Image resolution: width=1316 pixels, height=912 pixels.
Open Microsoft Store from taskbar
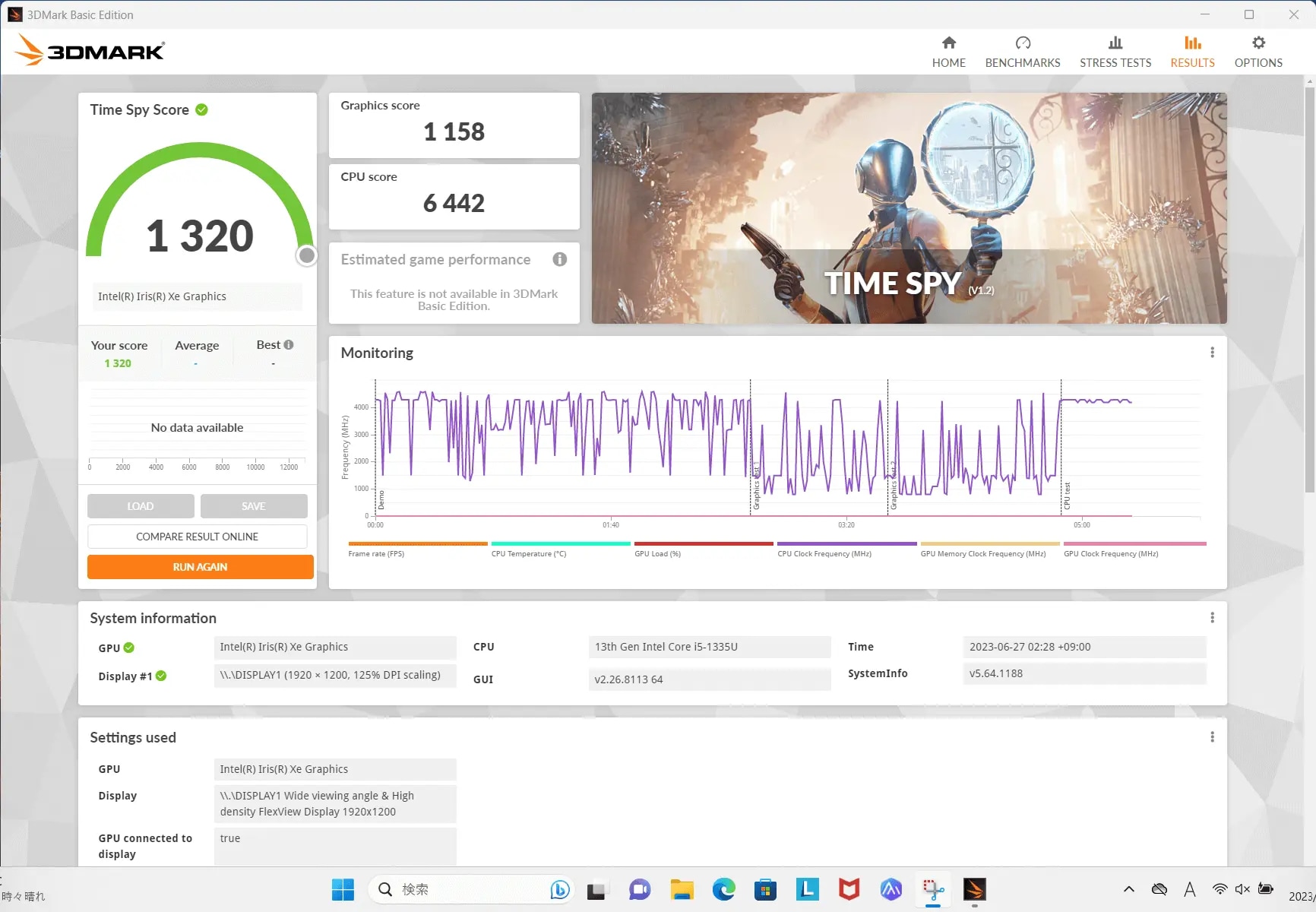[x=765, y=889]
